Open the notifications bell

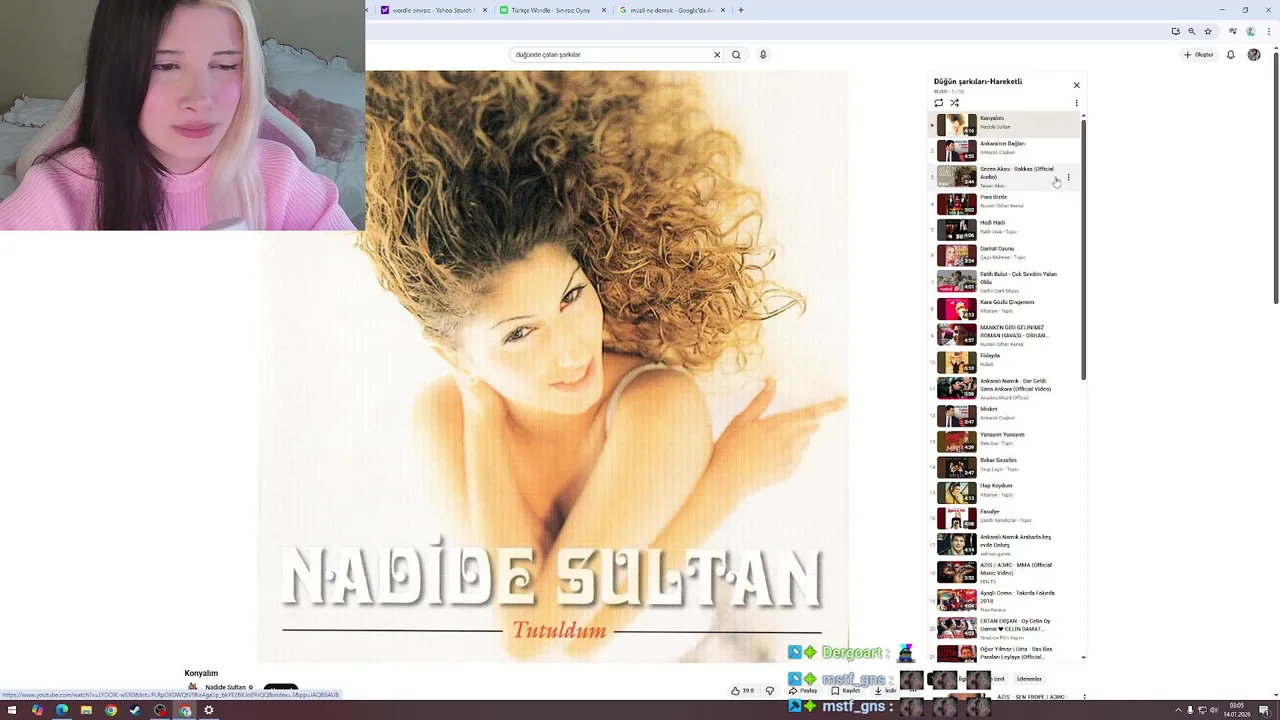[x=1231, y=55]
